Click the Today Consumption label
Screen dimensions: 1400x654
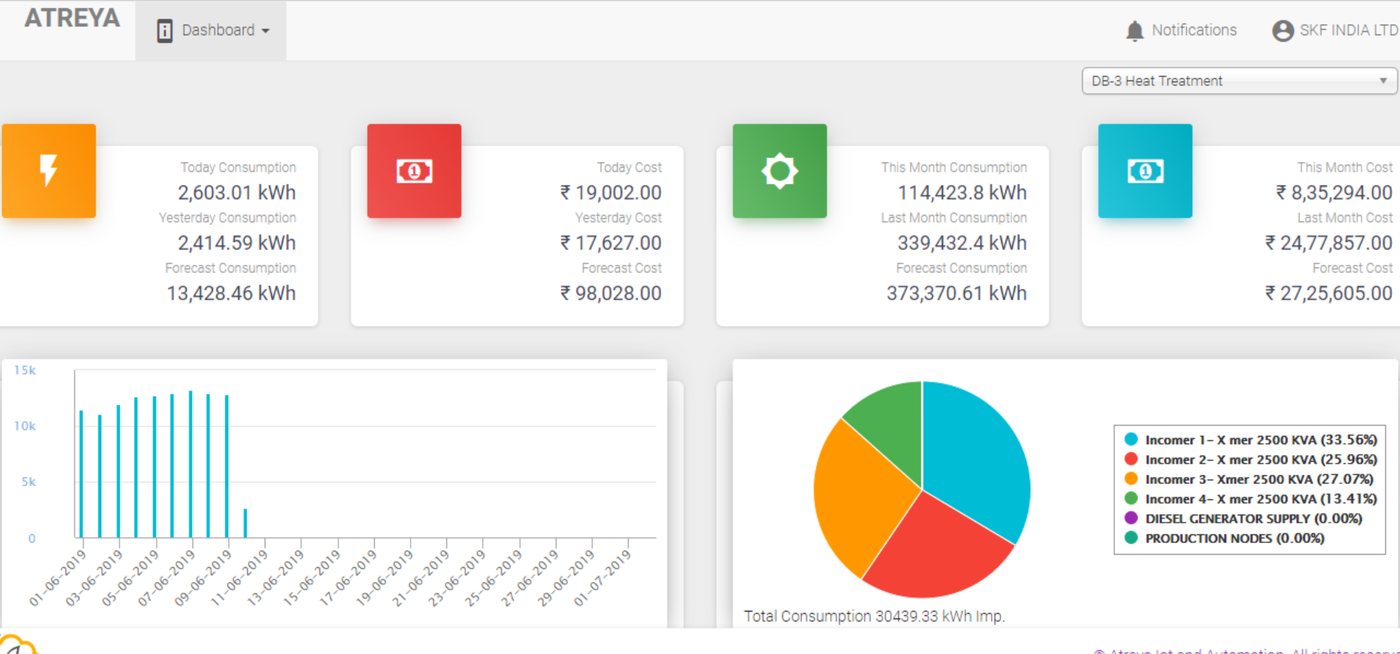238,167
